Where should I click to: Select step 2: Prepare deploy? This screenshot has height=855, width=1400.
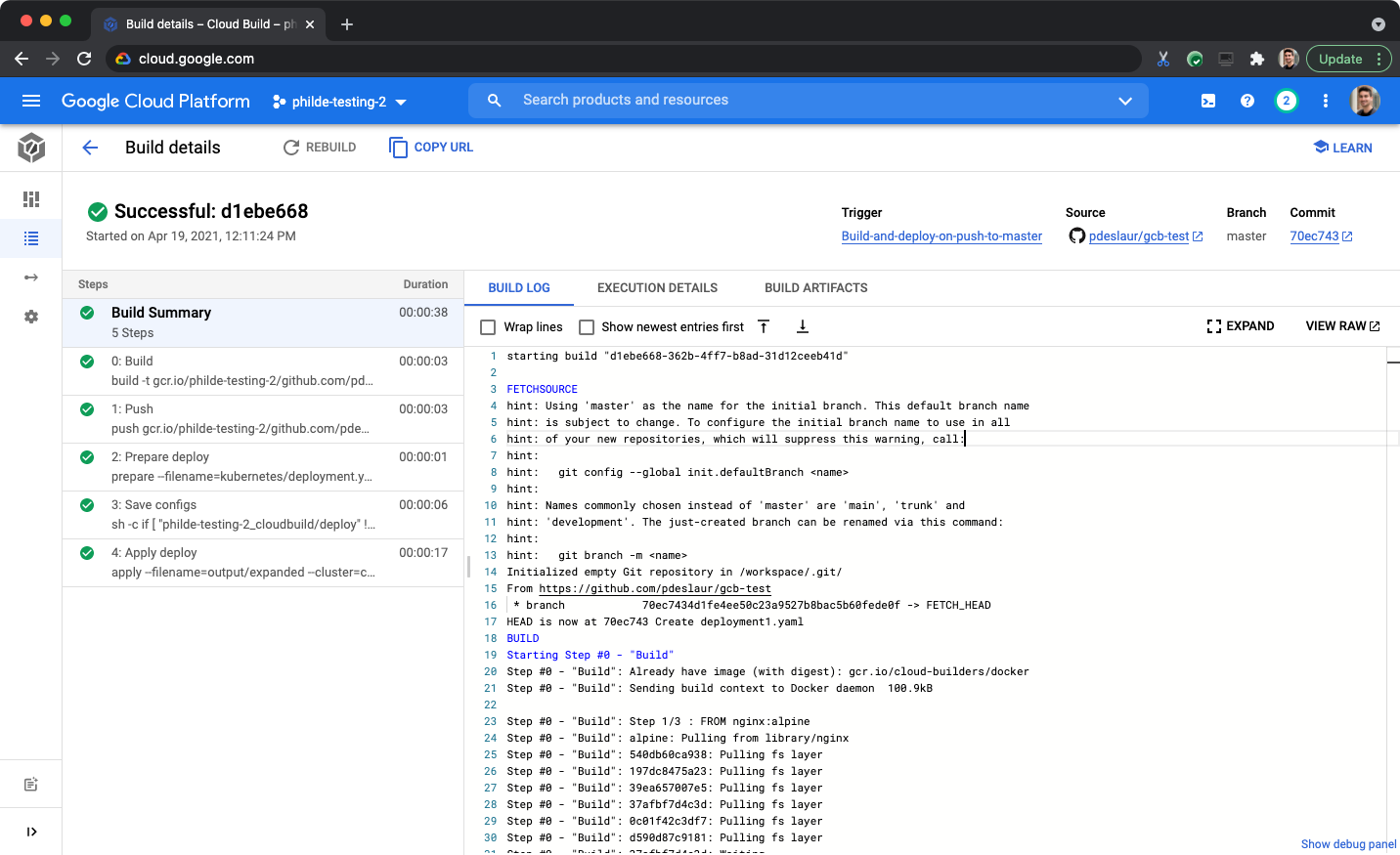[263, 467]
